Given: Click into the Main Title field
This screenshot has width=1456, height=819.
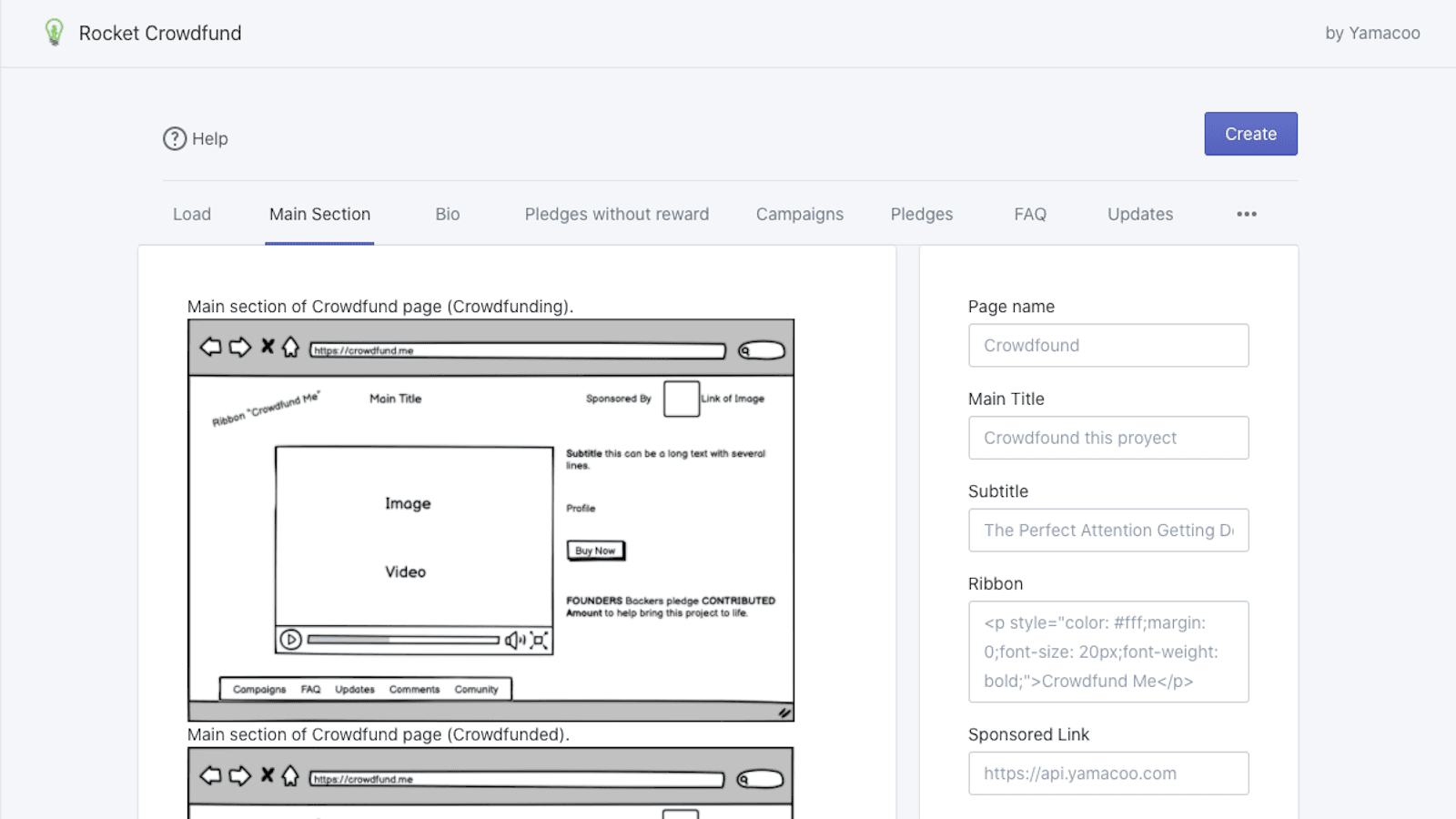Looking at the screenshot, I should pyautogui.click(x=1107, y=438).
